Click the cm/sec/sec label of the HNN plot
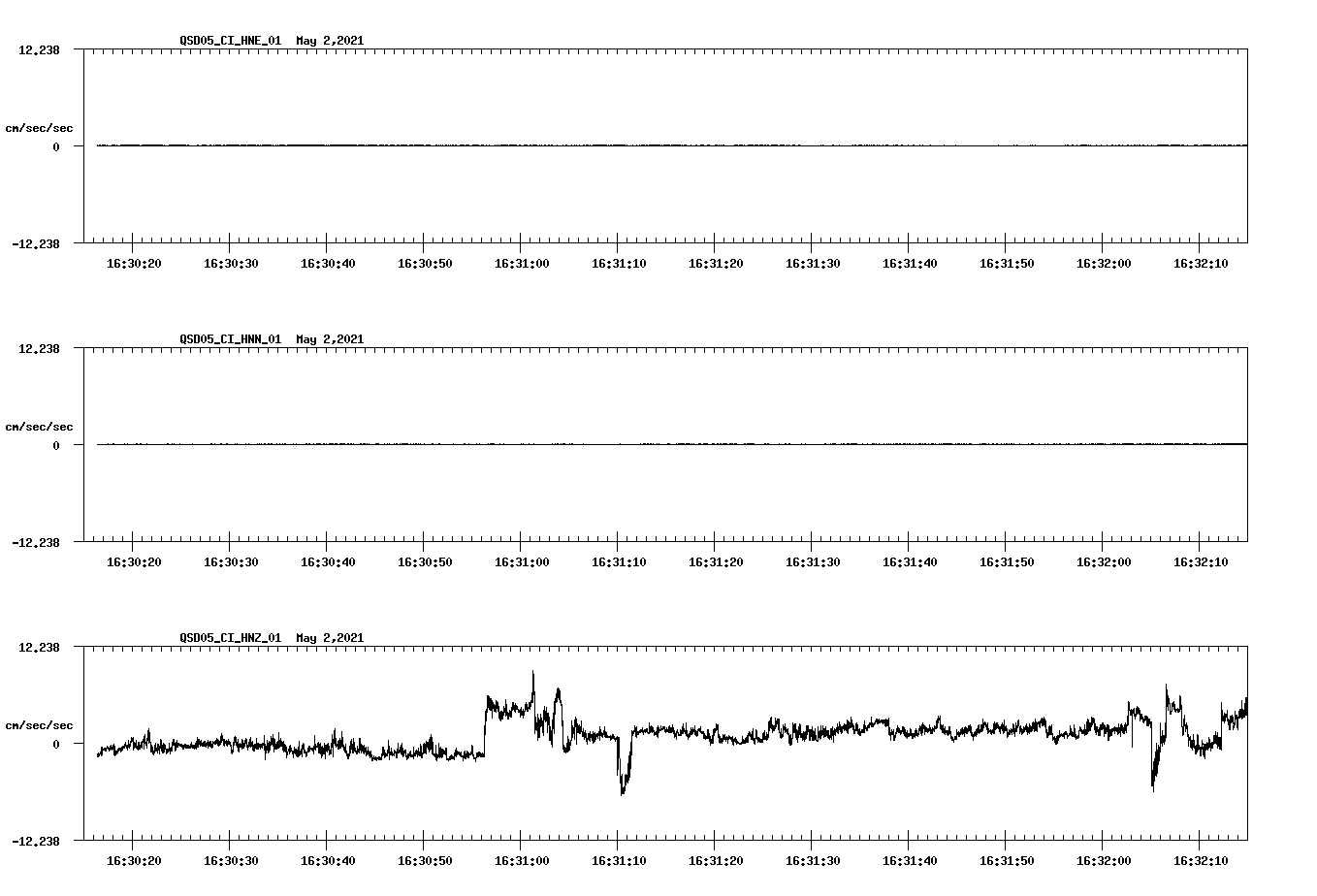The image size is (1317, 896). pos(40,425)
